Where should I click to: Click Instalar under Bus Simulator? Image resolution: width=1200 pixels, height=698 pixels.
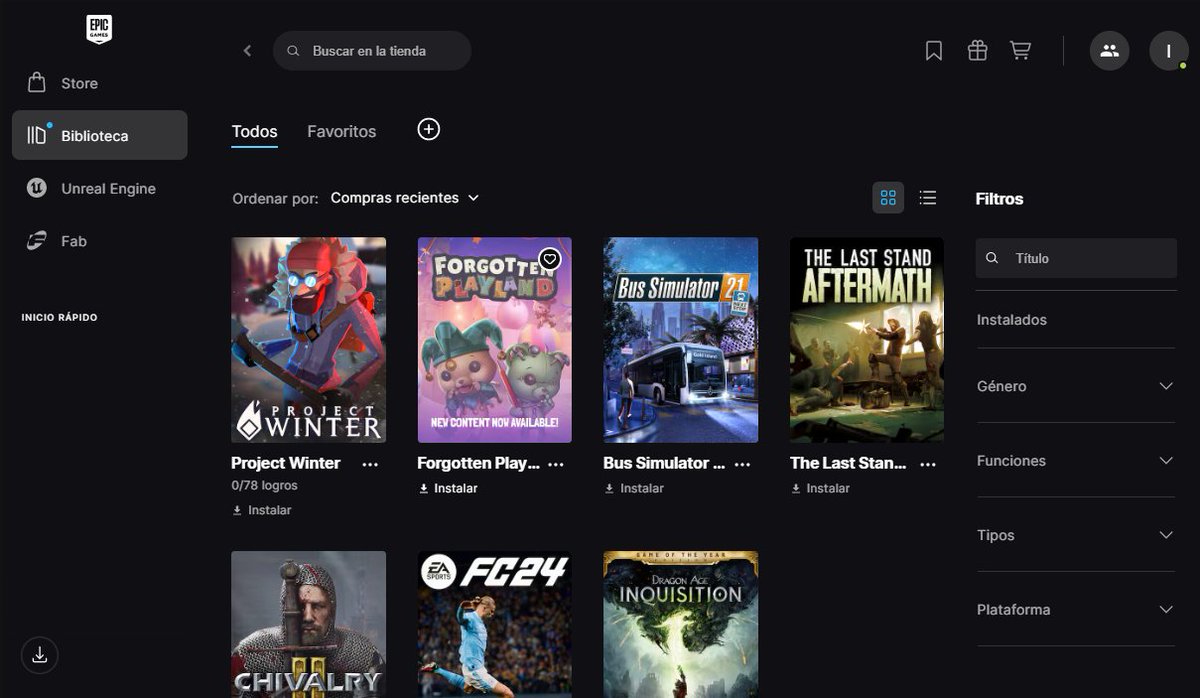coord(634,488)
